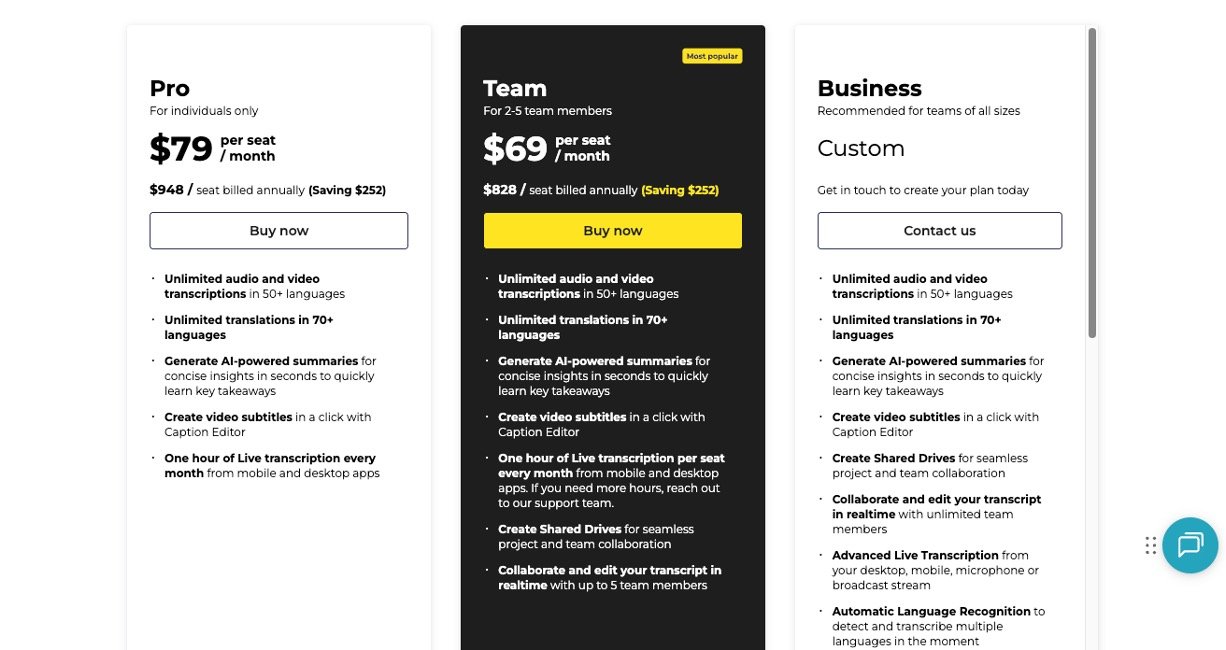
Task: Click Get in touch plan text
Action: click(x=922, y=190)
